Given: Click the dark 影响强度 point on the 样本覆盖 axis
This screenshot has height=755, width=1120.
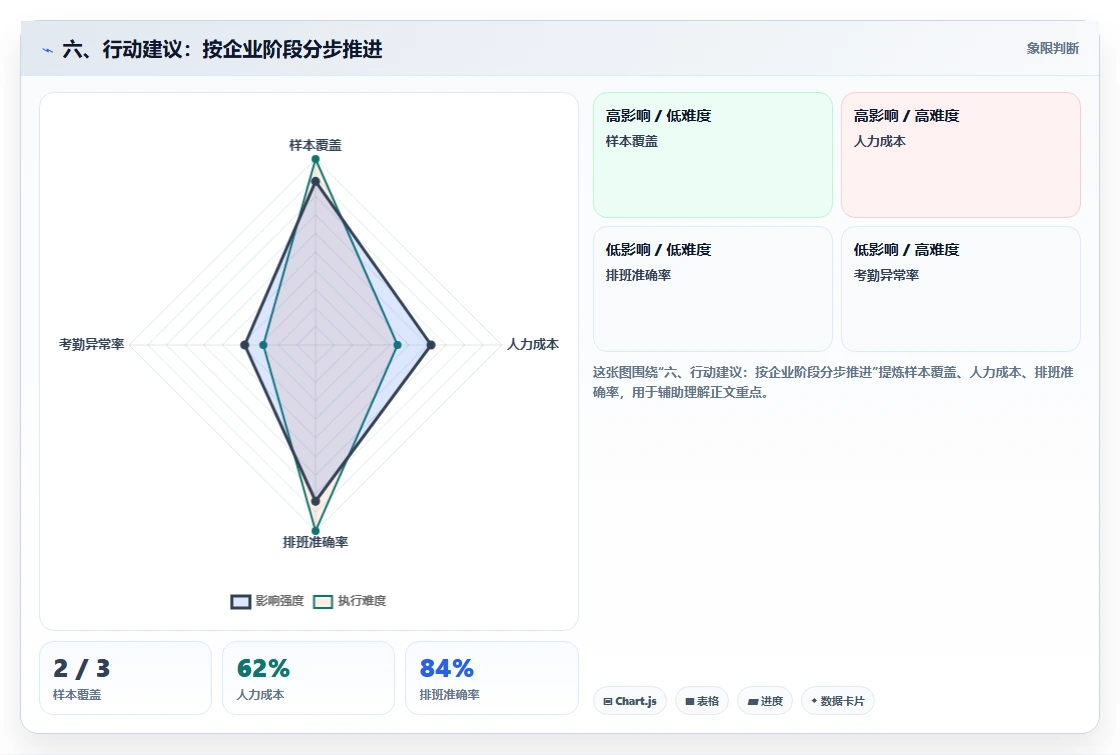Looking at the screenshot, I should click(x=315, y=181).
